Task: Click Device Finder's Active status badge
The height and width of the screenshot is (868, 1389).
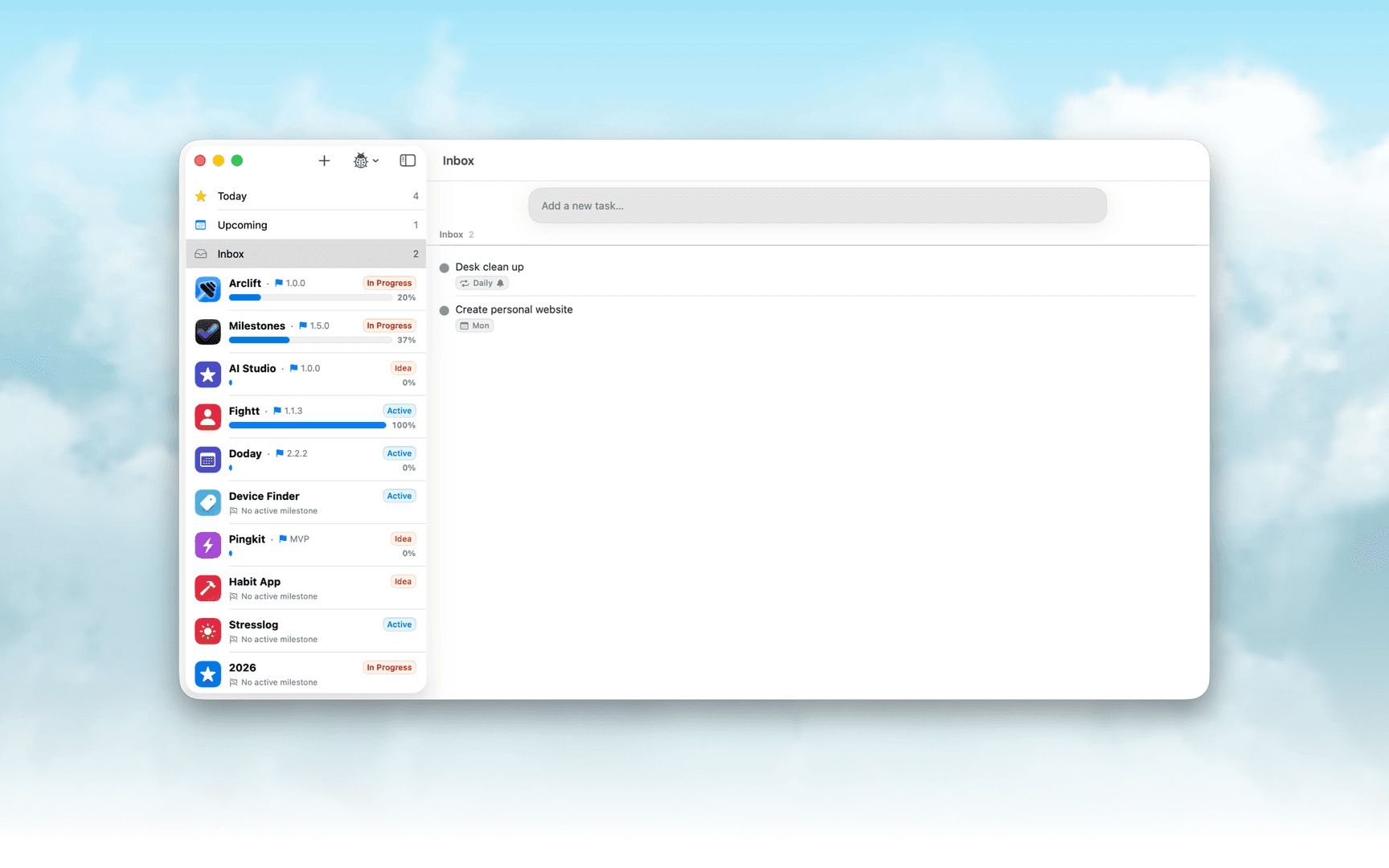Action: click(399, 496)
